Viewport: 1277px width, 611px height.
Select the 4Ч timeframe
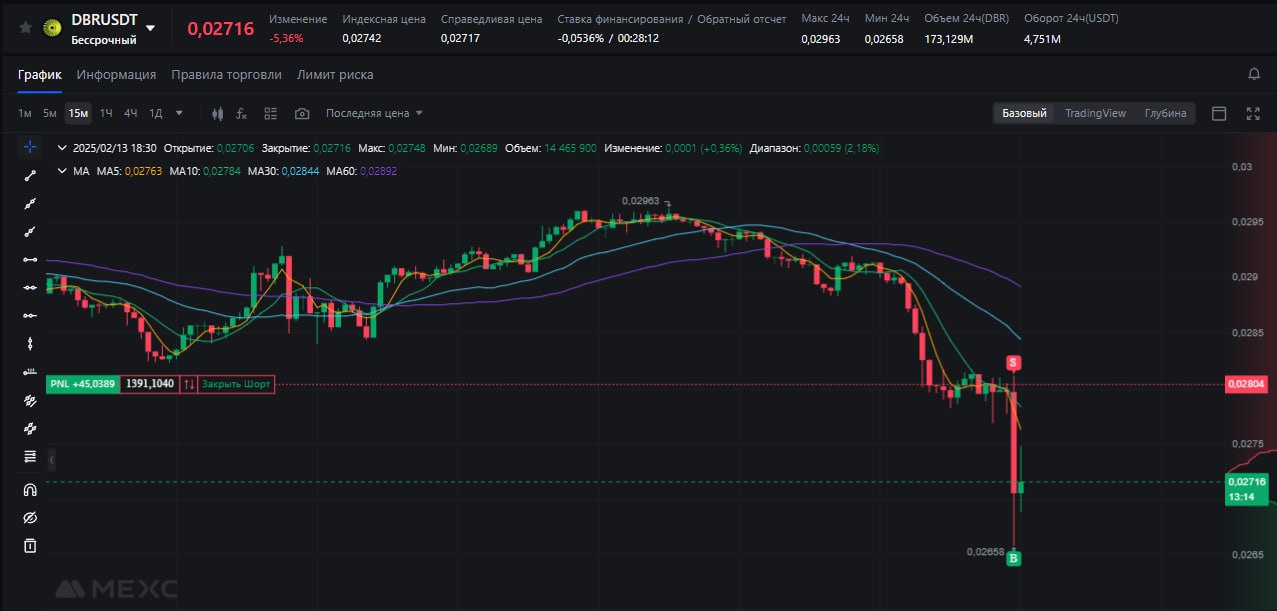131,113
